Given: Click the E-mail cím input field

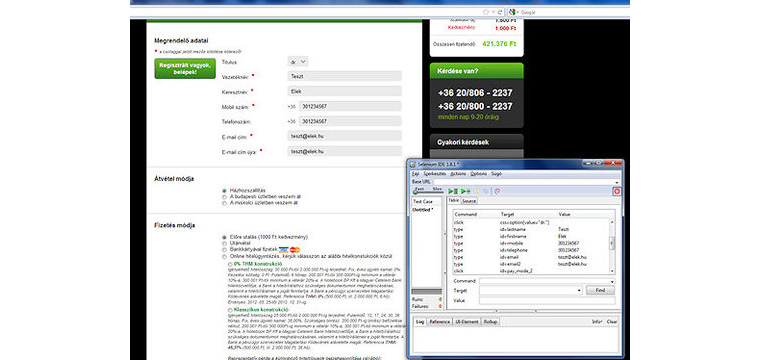Looking at the screenshot, I should click(344, 136).
